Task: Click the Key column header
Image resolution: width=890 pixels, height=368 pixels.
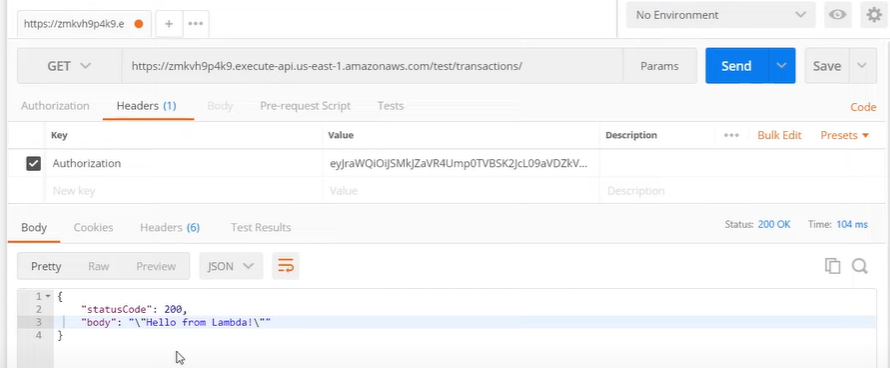Action: pos(59,135)
